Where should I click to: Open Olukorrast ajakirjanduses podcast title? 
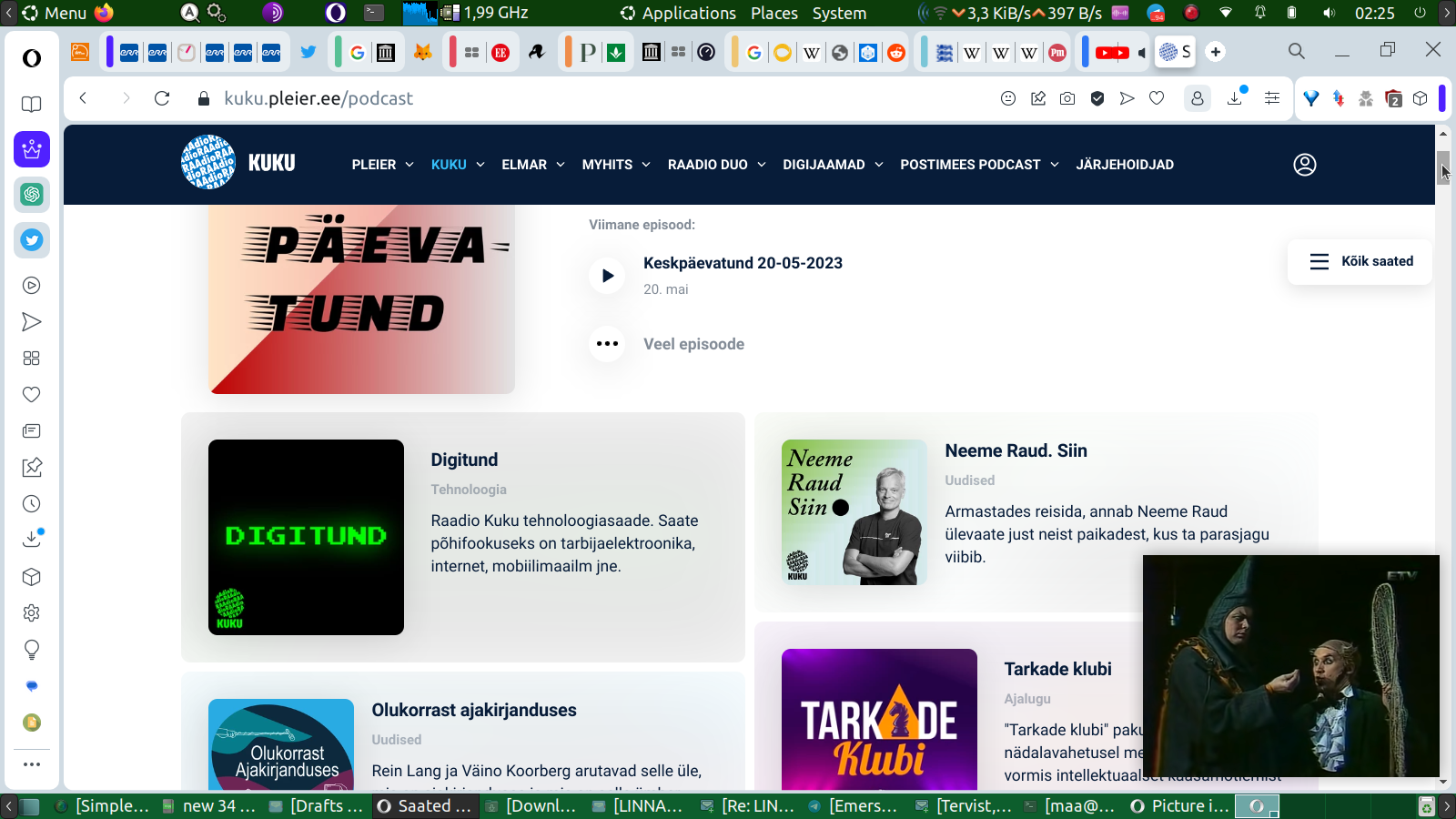click(474, 710)
